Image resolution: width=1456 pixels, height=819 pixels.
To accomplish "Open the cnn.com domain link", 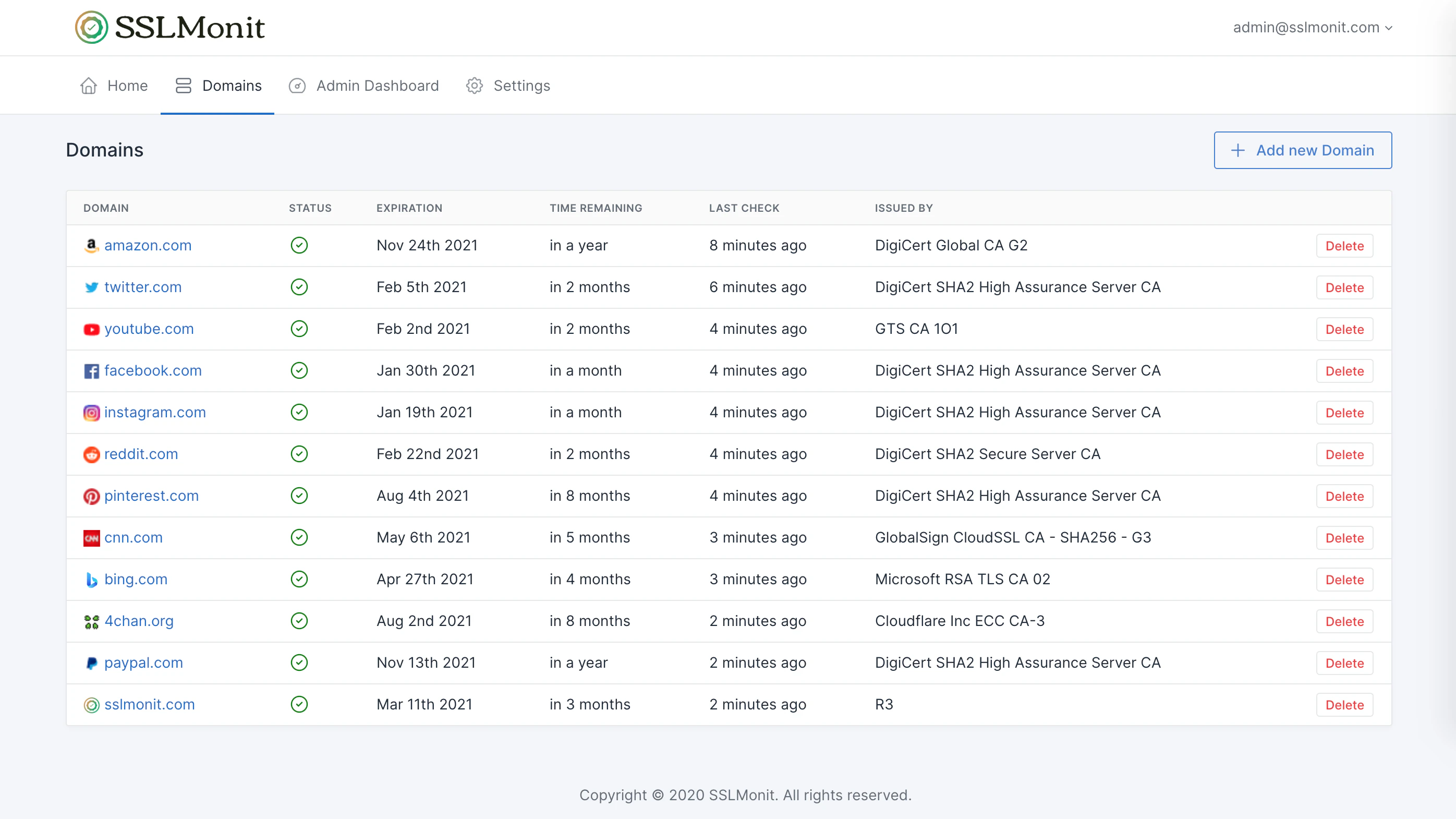I will (134, 537).
